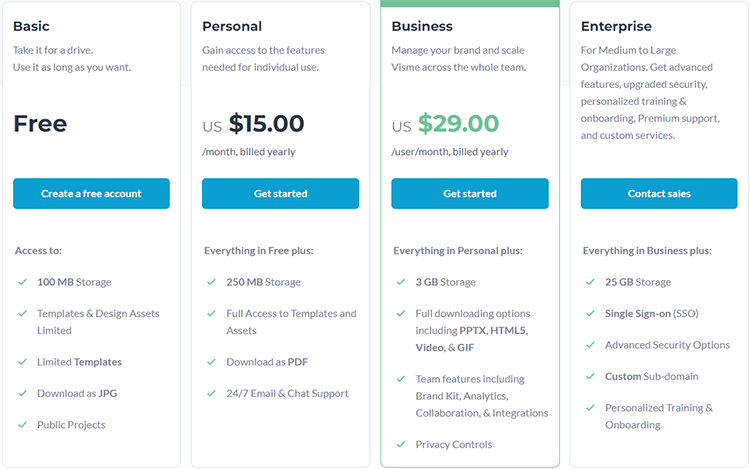Click the checkmark next to 24/7 Email & Chat Support
The width and height of the screenshot is (750, 469).
[211, 393]
